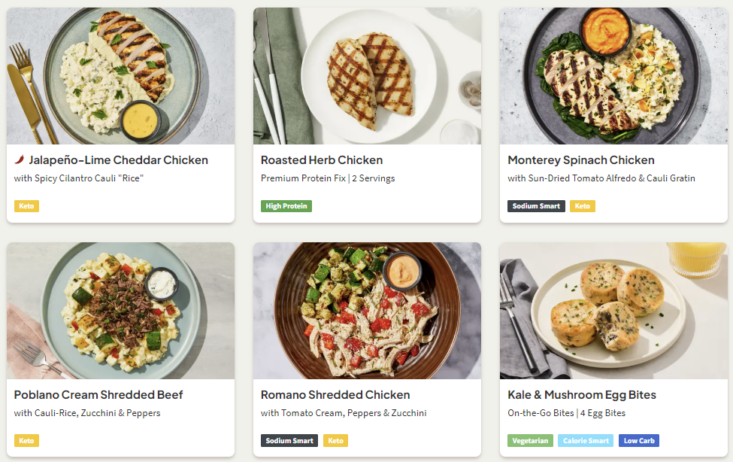
Task: Select the Calorie Smart tag
Action: coord(584,440)
